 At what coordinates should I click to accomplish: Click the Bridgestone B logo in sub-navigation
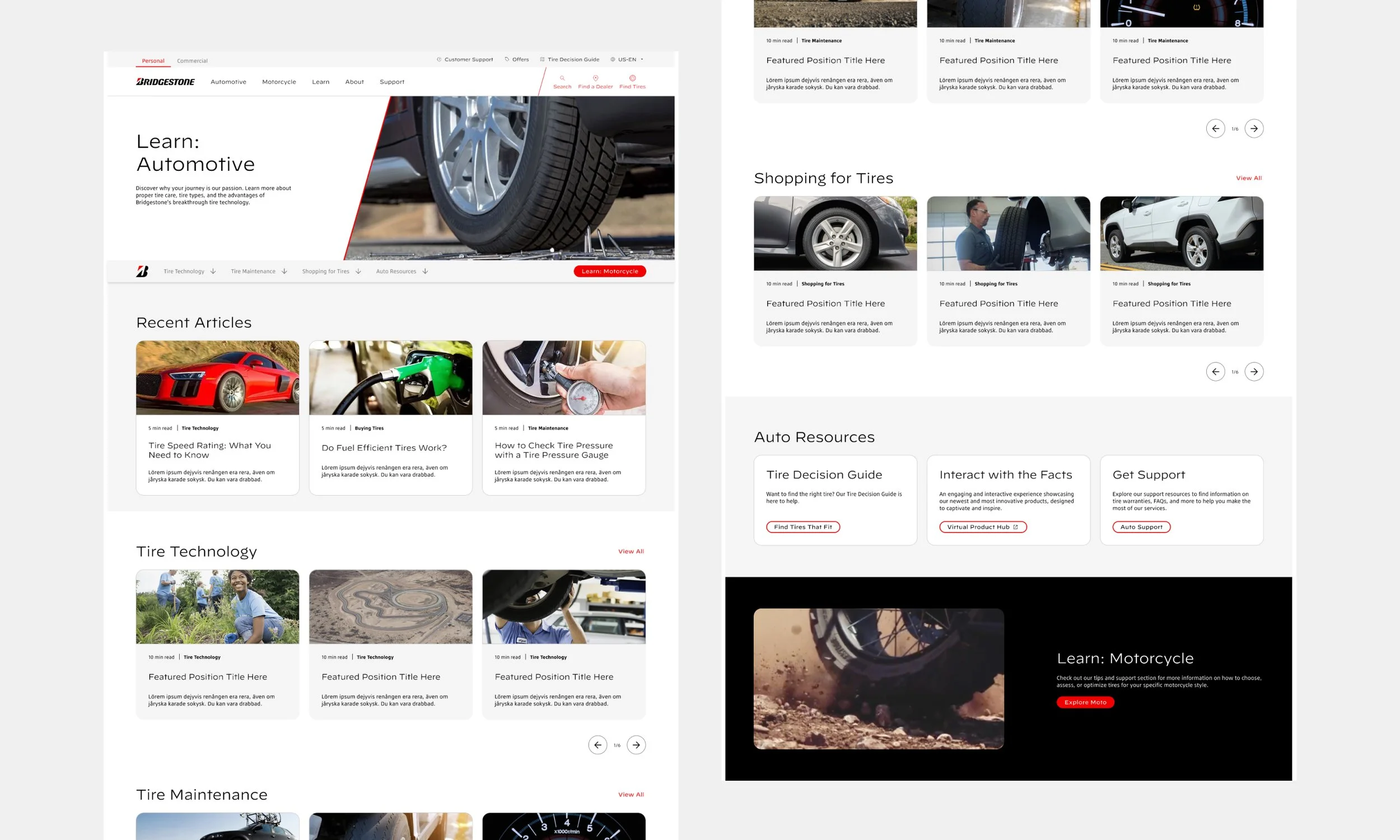tap(142, 271)
